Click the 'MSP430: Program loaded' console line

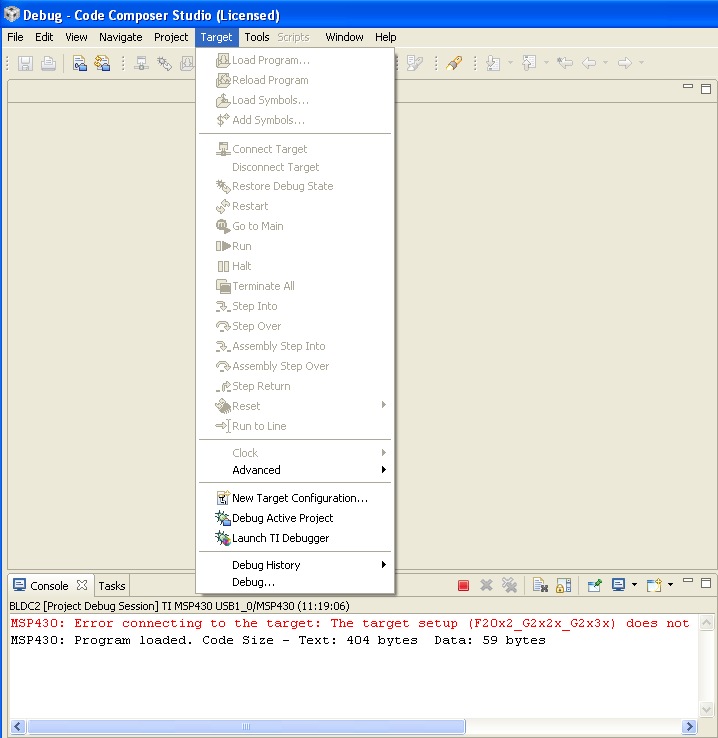pyautogui.click(x=278, y=640)
